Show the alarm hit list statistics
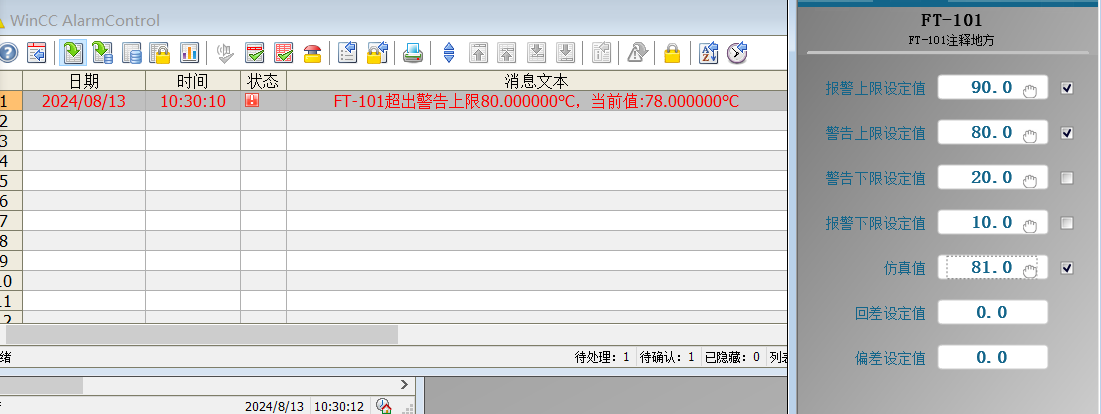The width and height of the screenshot is (1101, 414). point(189,53)
